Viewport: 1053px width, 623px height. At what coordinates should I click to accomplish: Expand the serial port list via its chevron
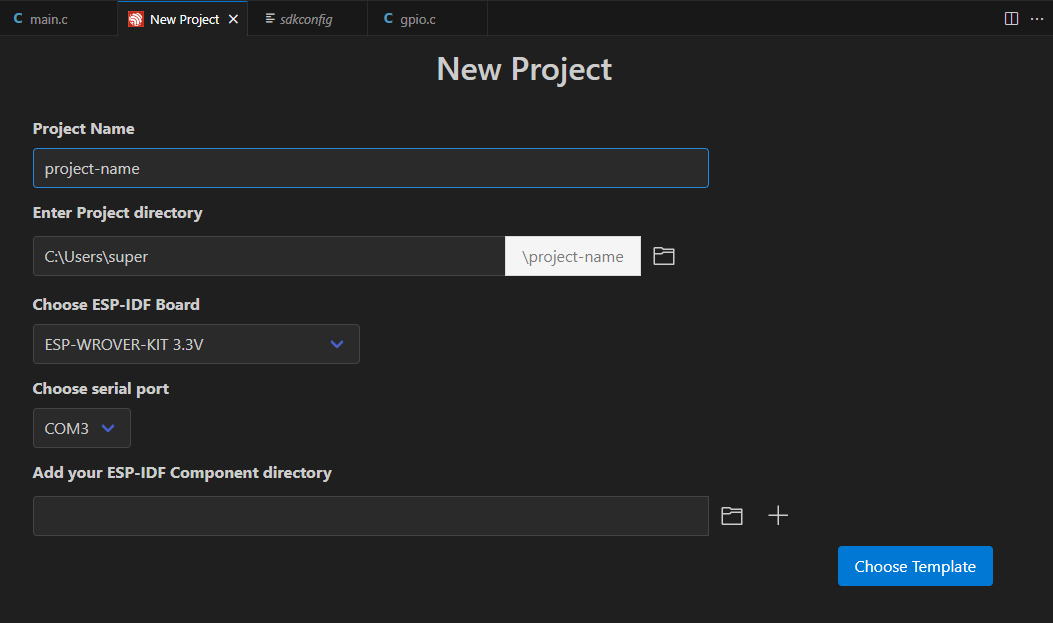click(107, 428)
